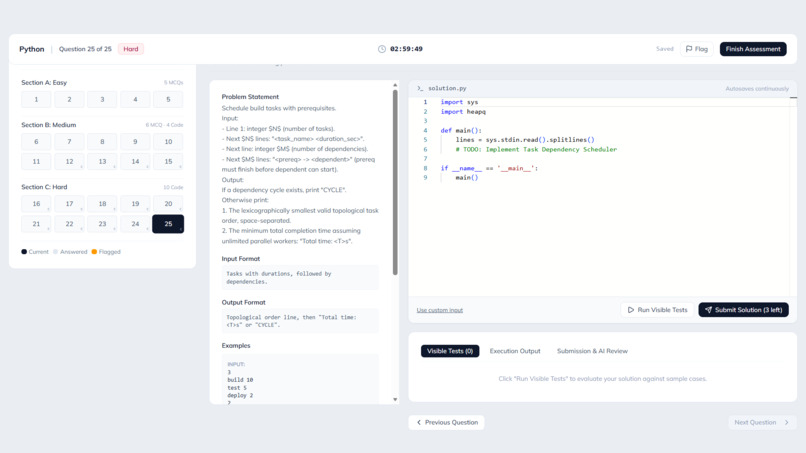The width and height of the screenshot is (806, 453).
Task: Run the visible tests
Action: [657, 310]
